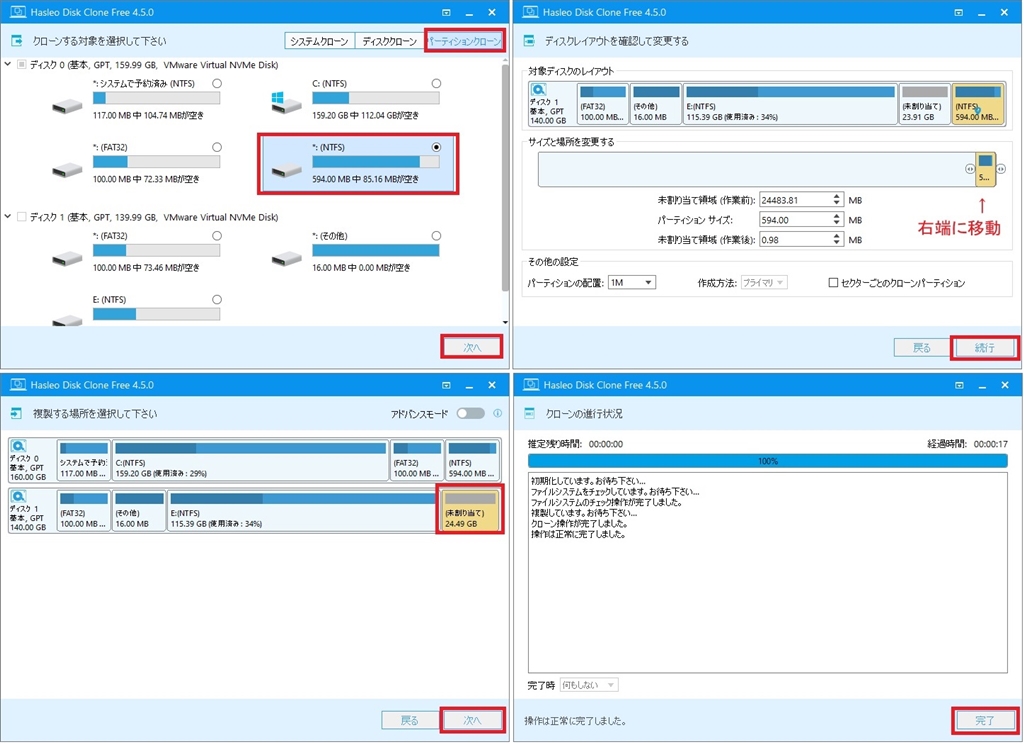Open the 作成方法 プライマリ dropdown
The width and height of the screenshot is (1024, 744).
764,283
